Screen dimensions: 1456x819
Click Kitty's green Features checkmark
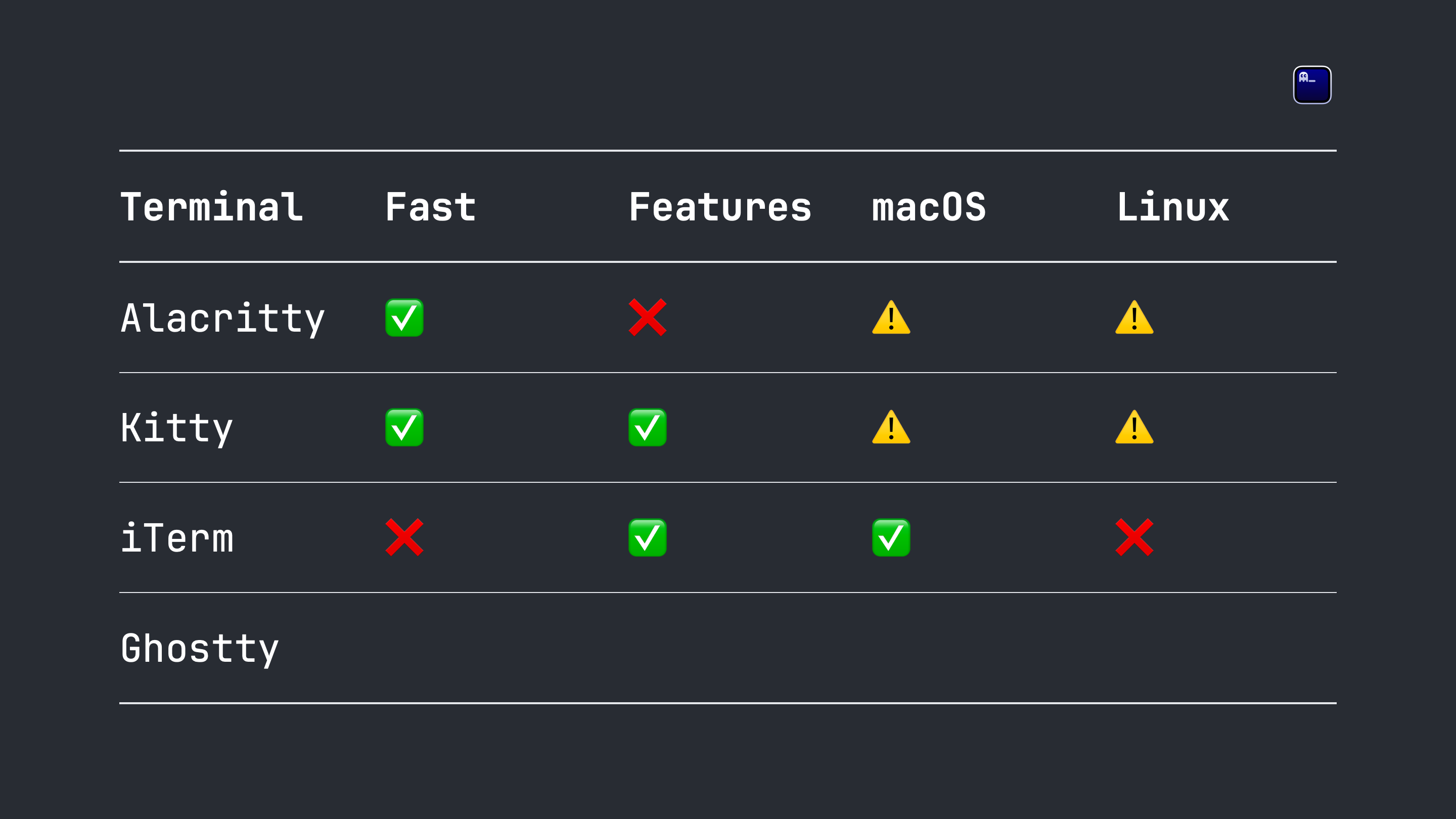tap(648, 427)
